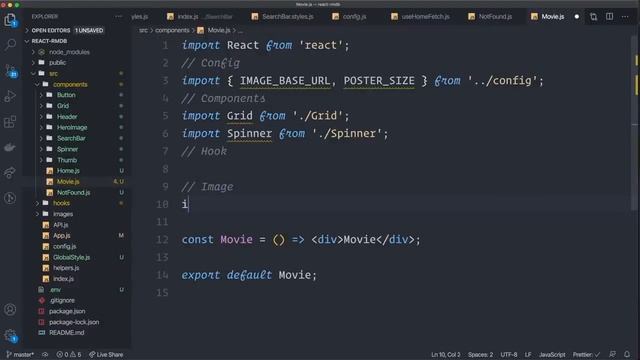Image resolution: width=640 pixels, height=360 pixels.
Task: Open the Explorer view in activity bar
Action: [10, 20]
